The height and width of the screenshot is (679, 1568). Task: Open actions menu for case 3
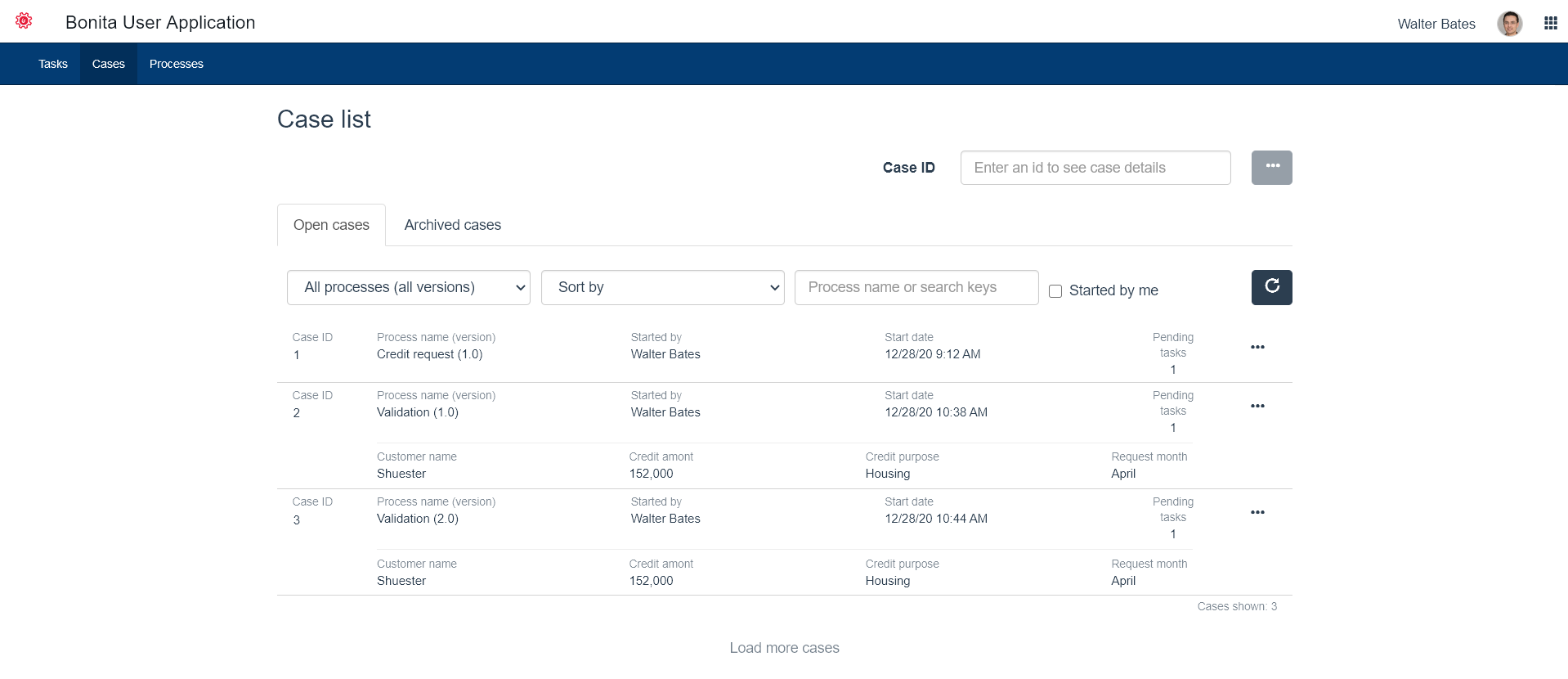[1257, 513]
